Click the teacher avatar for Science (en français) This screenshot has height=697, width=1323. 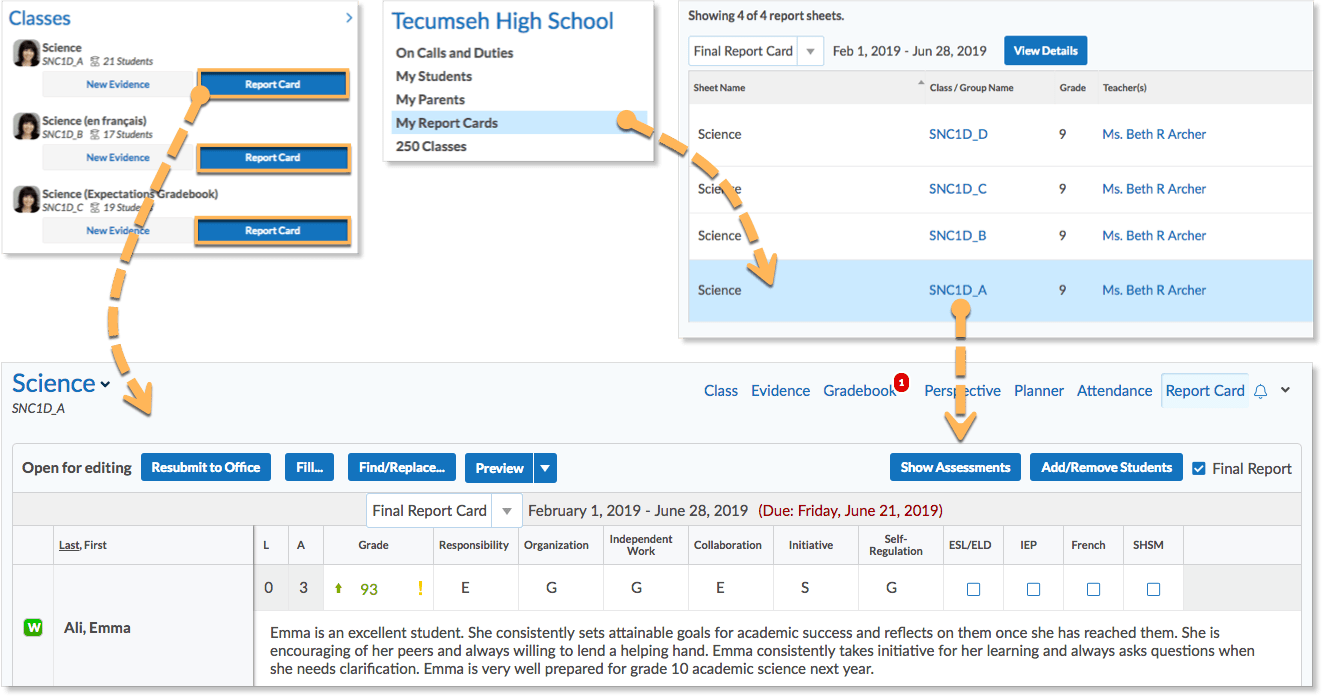click(25, 127)
